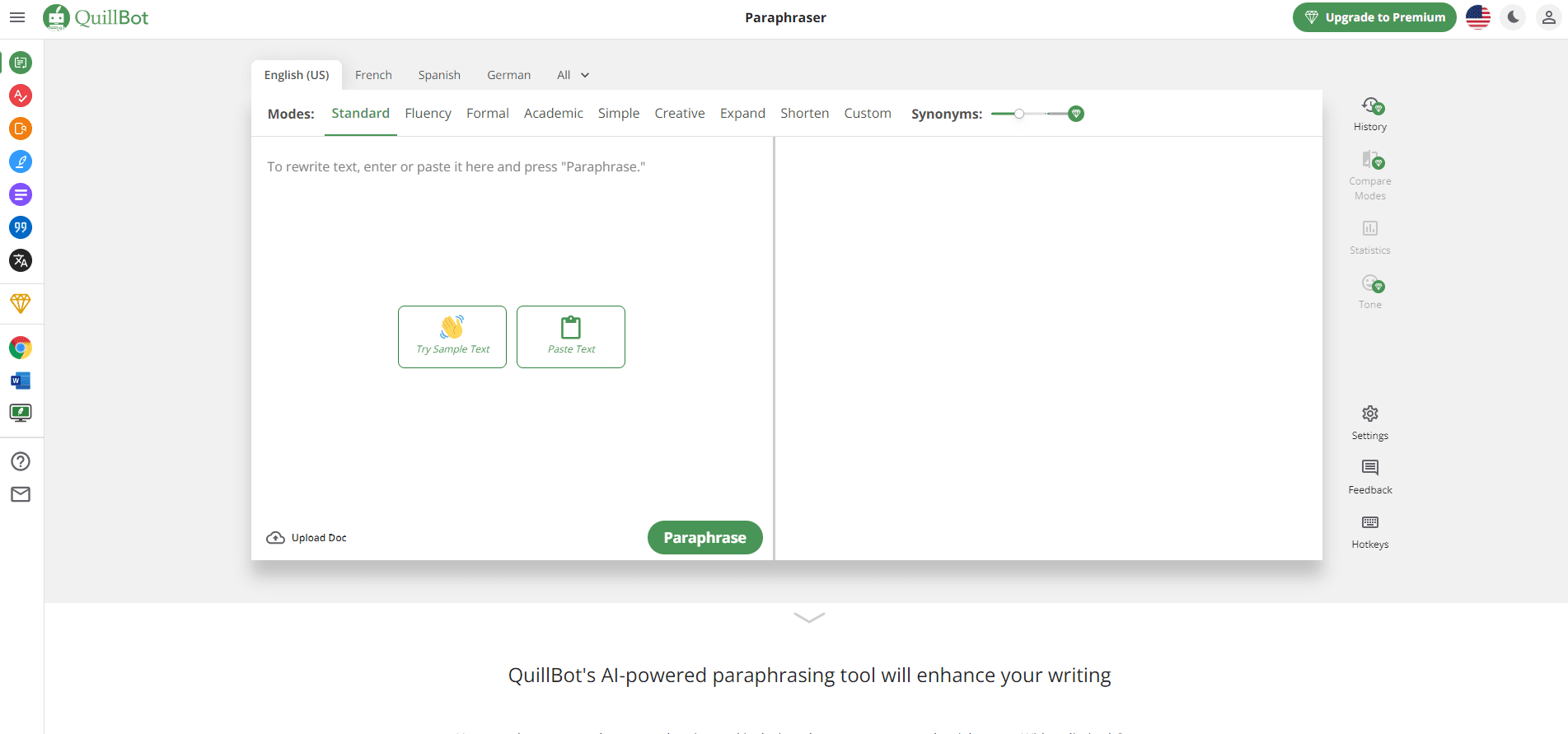The width and height of the screenshot is (1568, 734).
Task: Open Compare Modes panel
Action: click(1370, 175)
